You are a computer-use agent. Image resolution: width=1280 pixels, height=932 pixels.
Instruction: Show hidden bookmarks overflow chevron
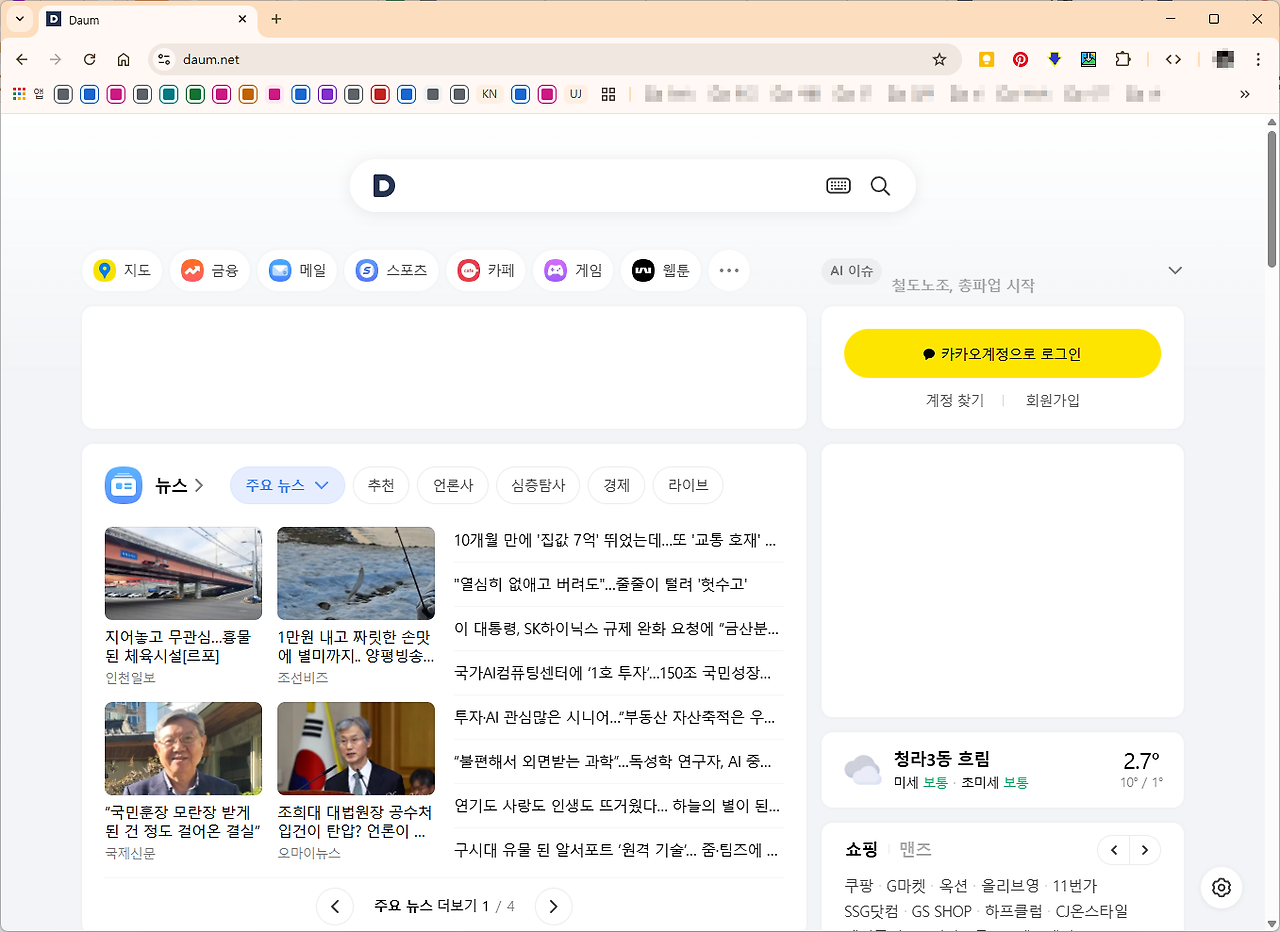[x=1245, y=94]
